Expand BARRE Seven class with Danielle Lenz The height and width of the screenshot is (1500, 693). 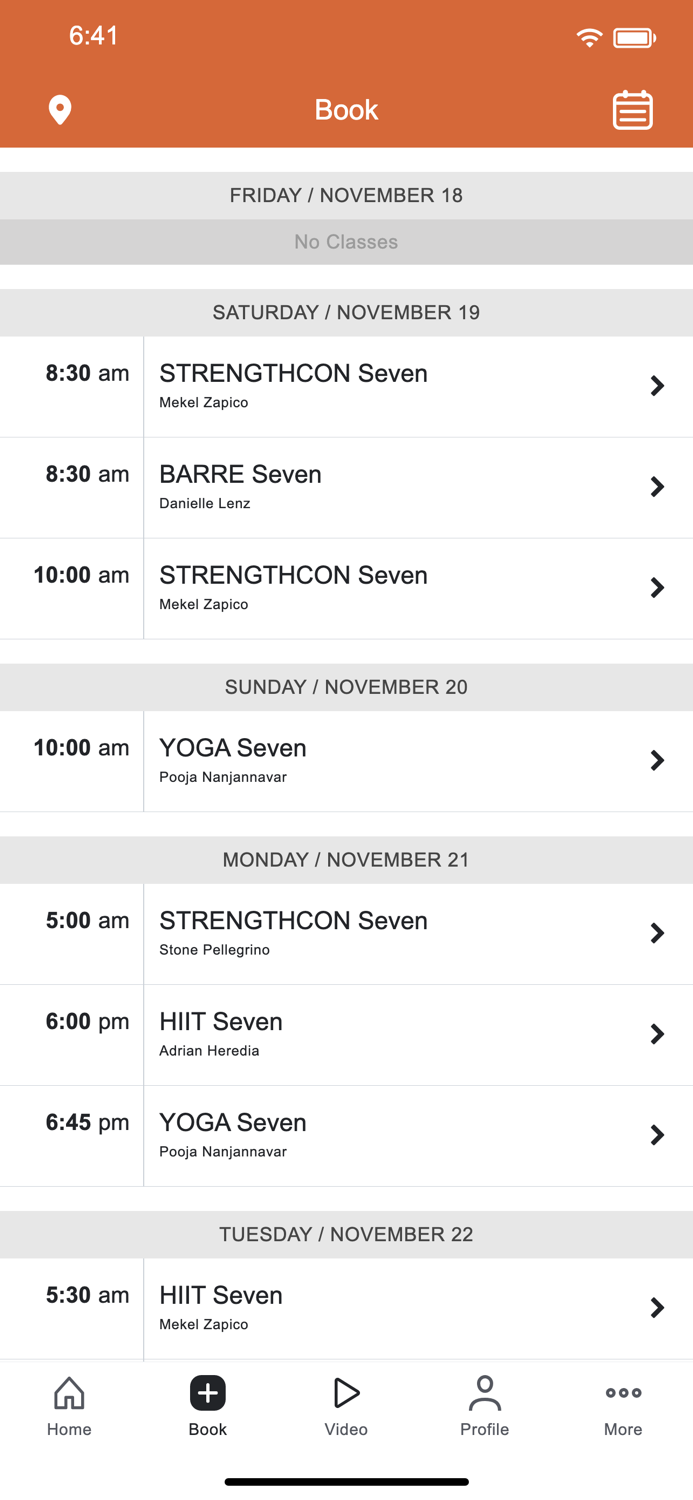coord(346,487)
